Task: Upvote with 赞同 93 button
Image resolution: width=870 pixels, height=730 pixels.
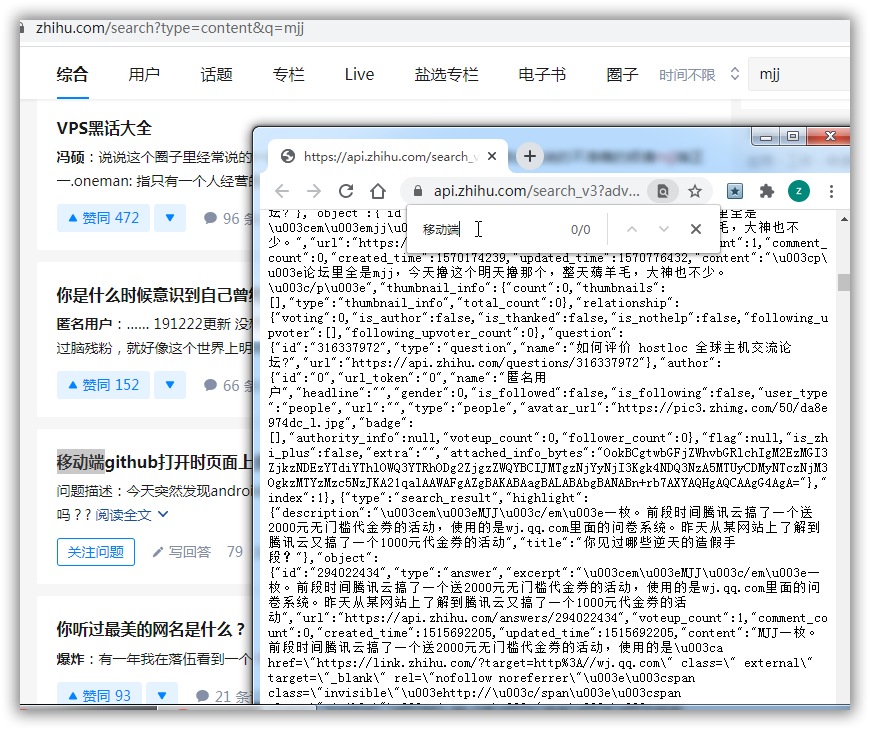Action: (x=99, y=696)
